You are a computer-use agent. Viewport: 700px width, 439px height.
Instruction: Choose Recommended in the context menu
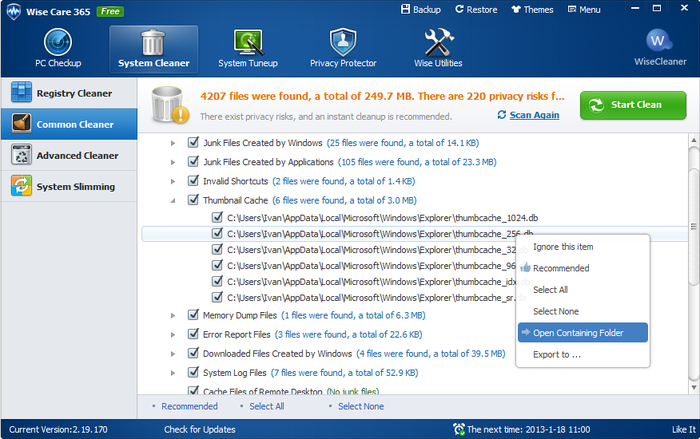(583, 268)
